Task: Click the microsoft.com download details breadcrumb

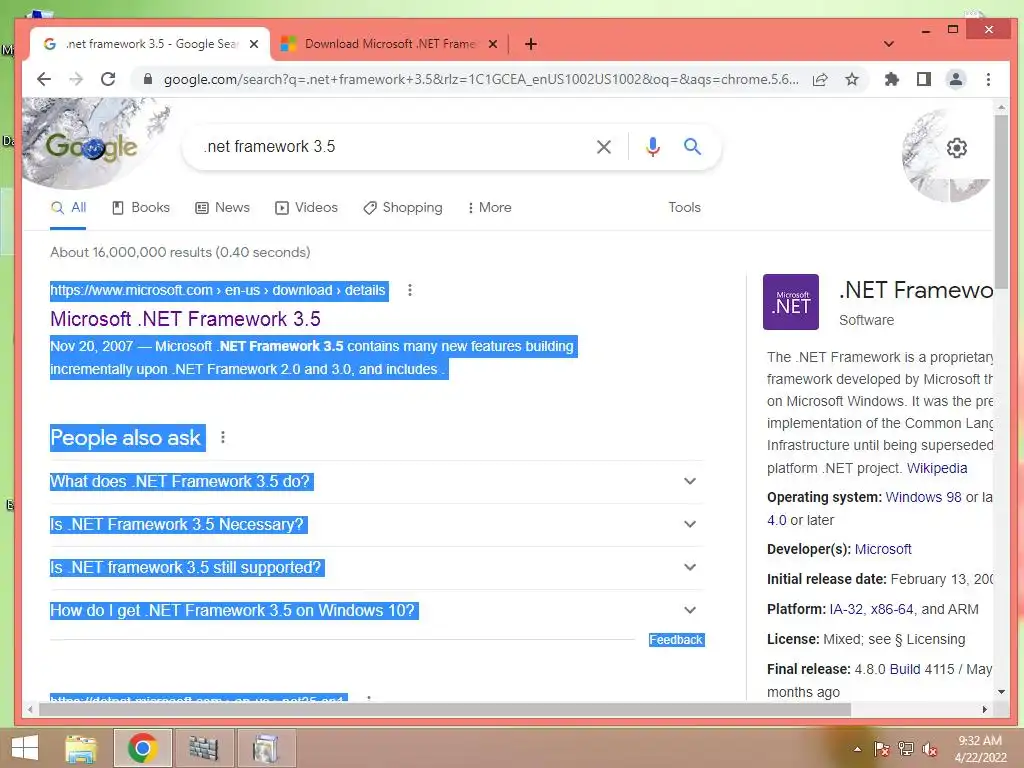Action: pos(218,290)
